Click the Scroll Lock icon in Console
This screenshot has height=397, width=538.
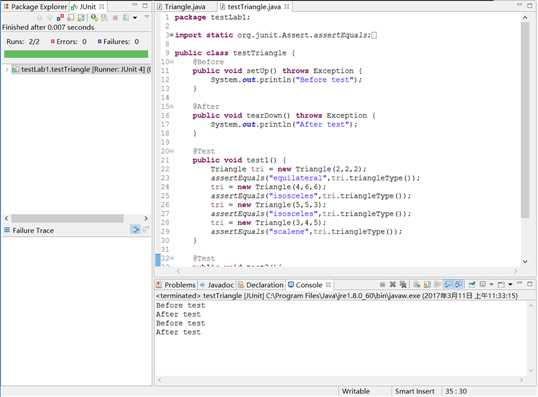click(x=427, y=284)
